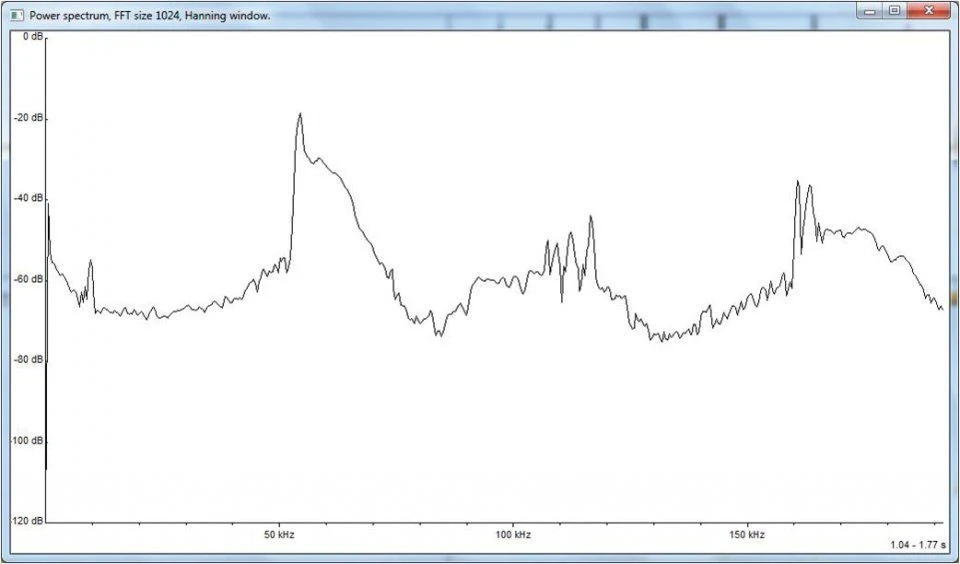
Task: Minimize the Power spectrum window
Action: click(x=872, y=11)
